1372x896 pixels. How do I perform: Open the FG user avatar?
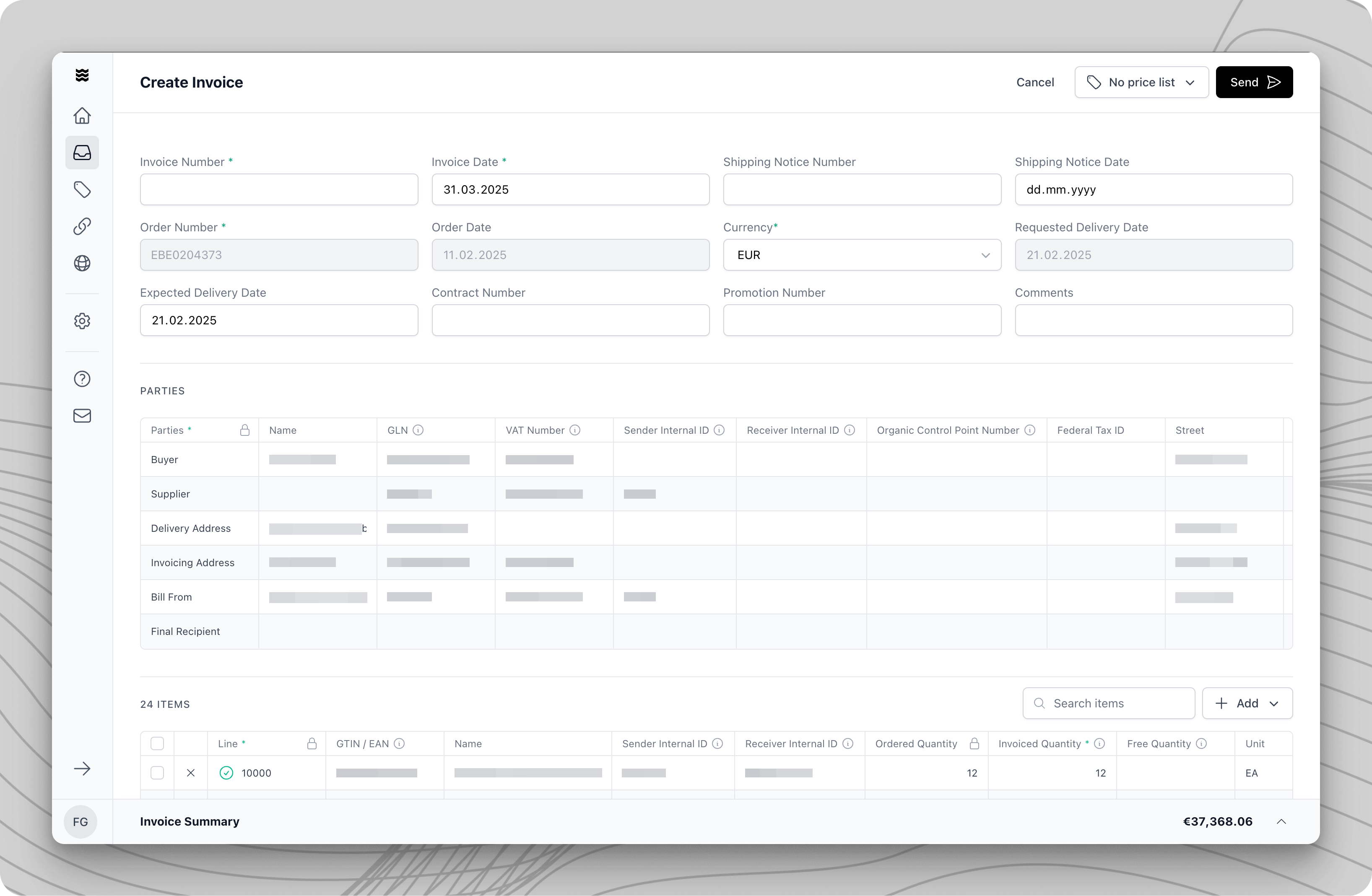click(81, 822)
